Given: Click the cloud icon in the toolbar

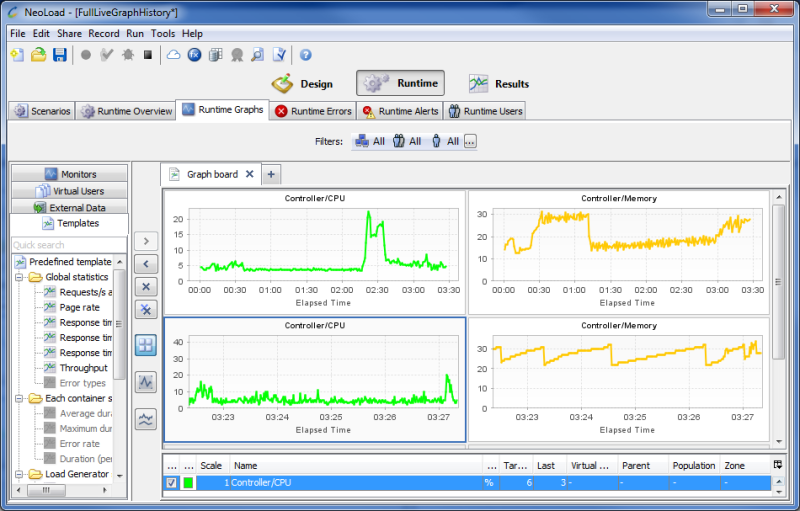Looking at the screenshot, I should pos(173,55).
